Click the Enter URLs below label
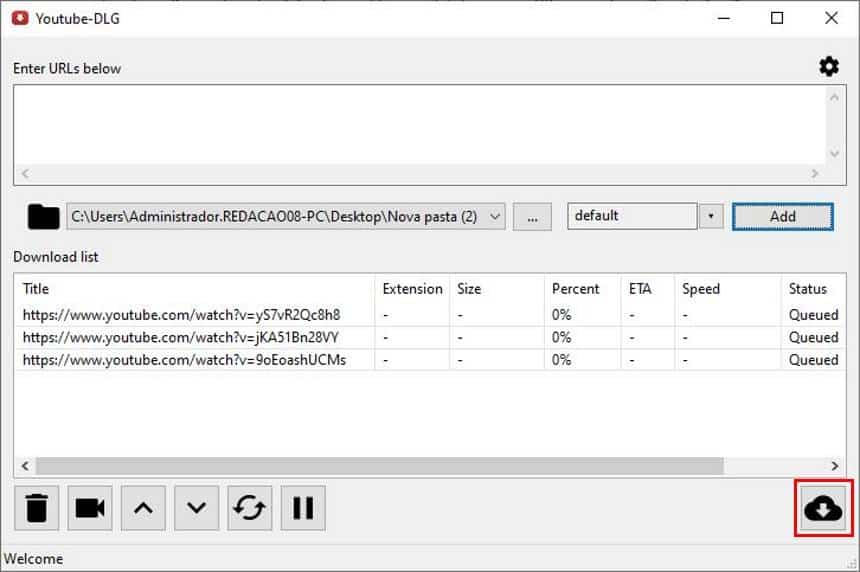Screen dimensions: 860x572 pos(67,69)
